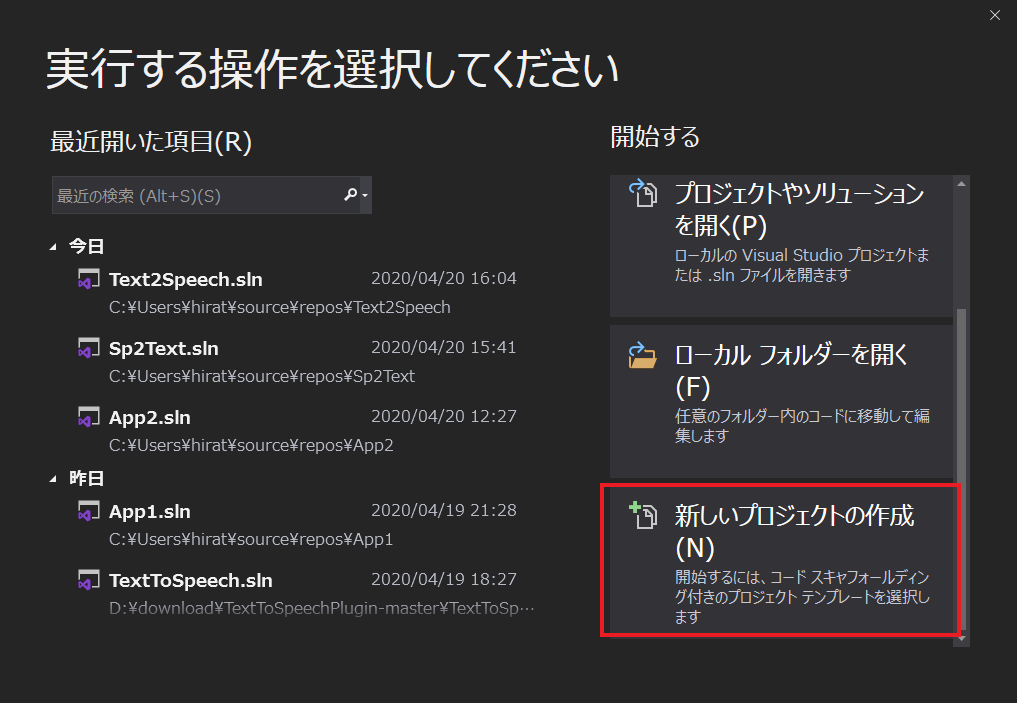Click the open project or solution icon
The image size is (1017, 703).
[643, 193]
